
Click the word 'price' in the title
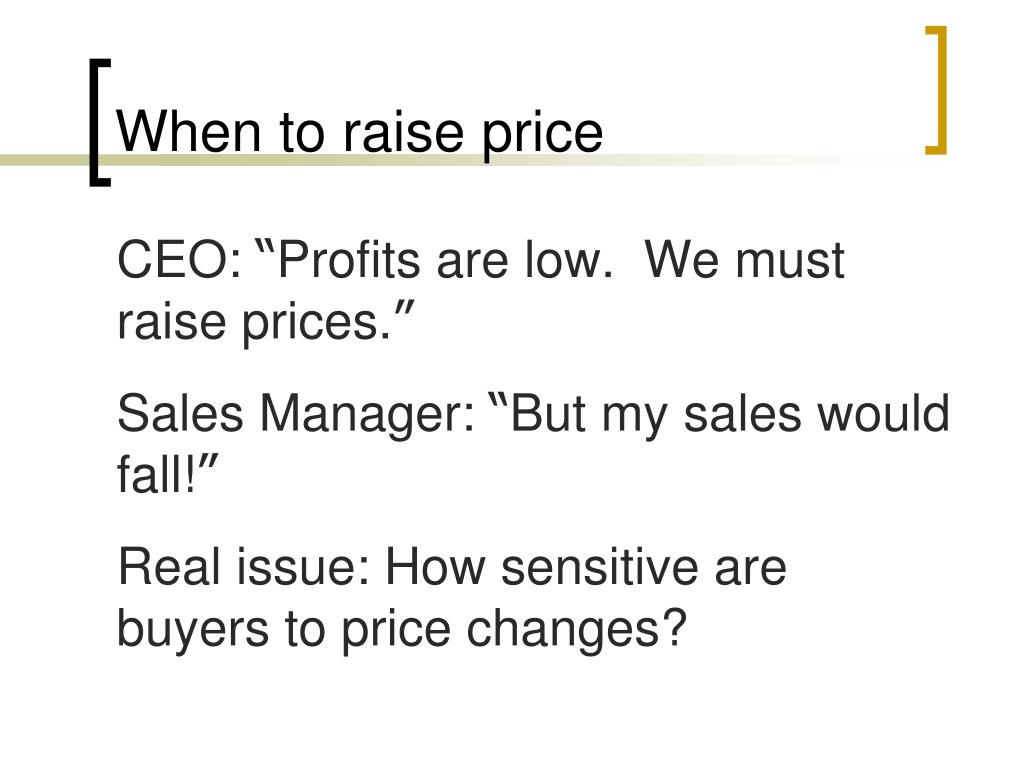(542, 136)
